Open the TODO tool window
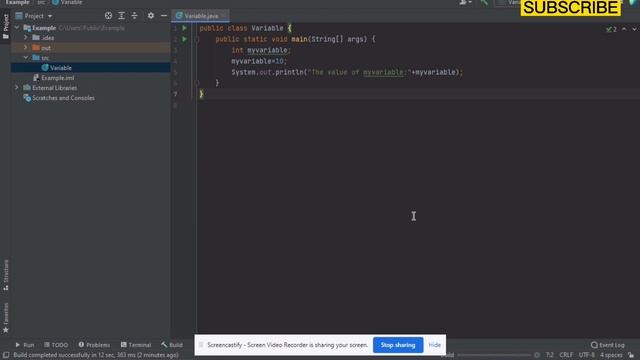640x360 pixels. click(x=56, y=345)
